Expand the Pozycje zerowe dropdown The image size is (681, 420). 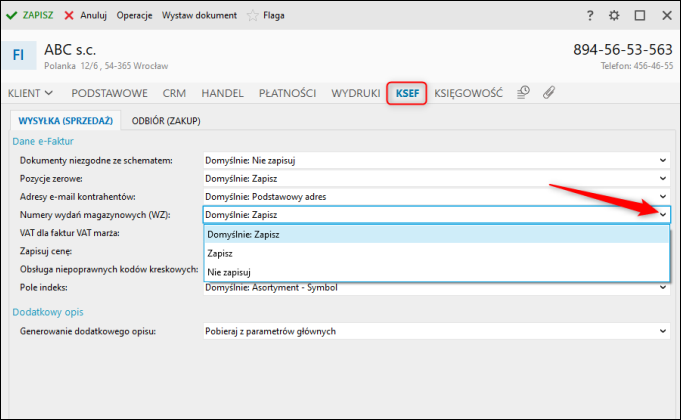point(662,178)
